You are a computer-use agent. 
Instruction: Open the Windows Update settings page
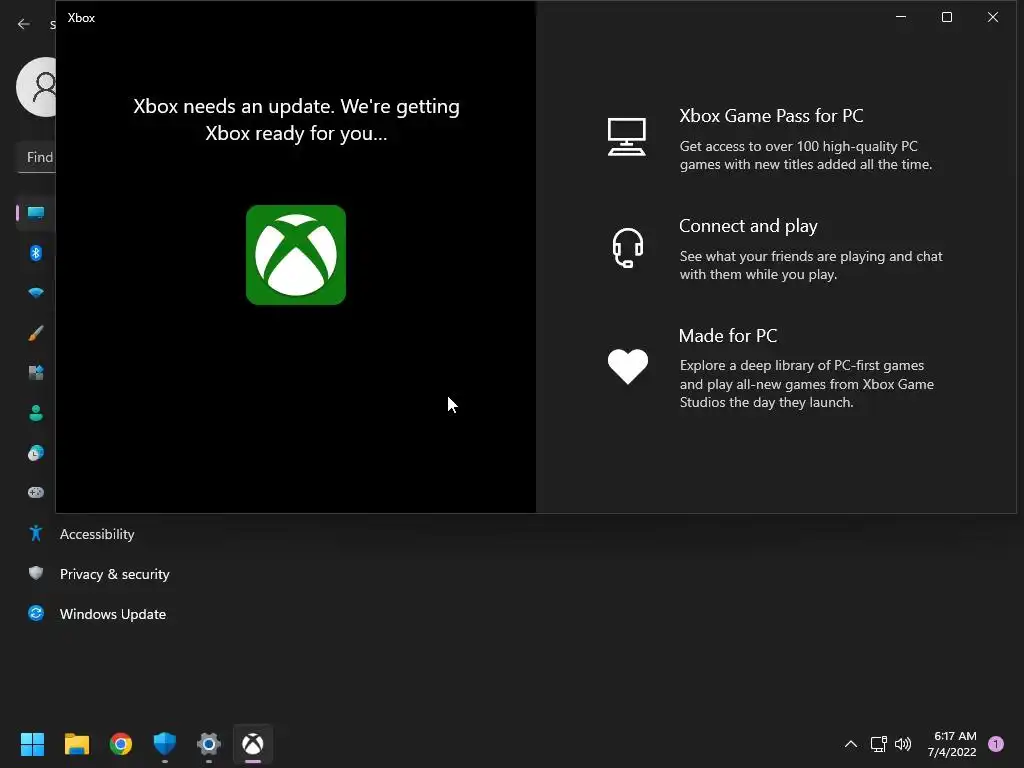tap(112, 614)
